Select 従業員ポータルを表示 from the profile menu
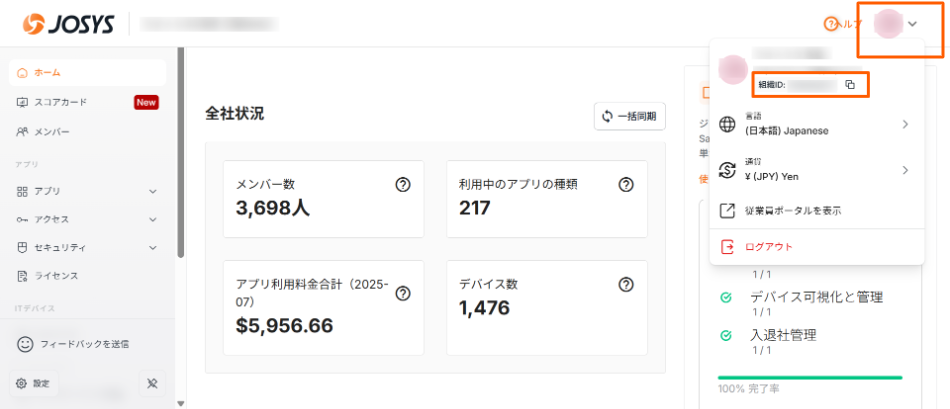 (x=792, y=211)
